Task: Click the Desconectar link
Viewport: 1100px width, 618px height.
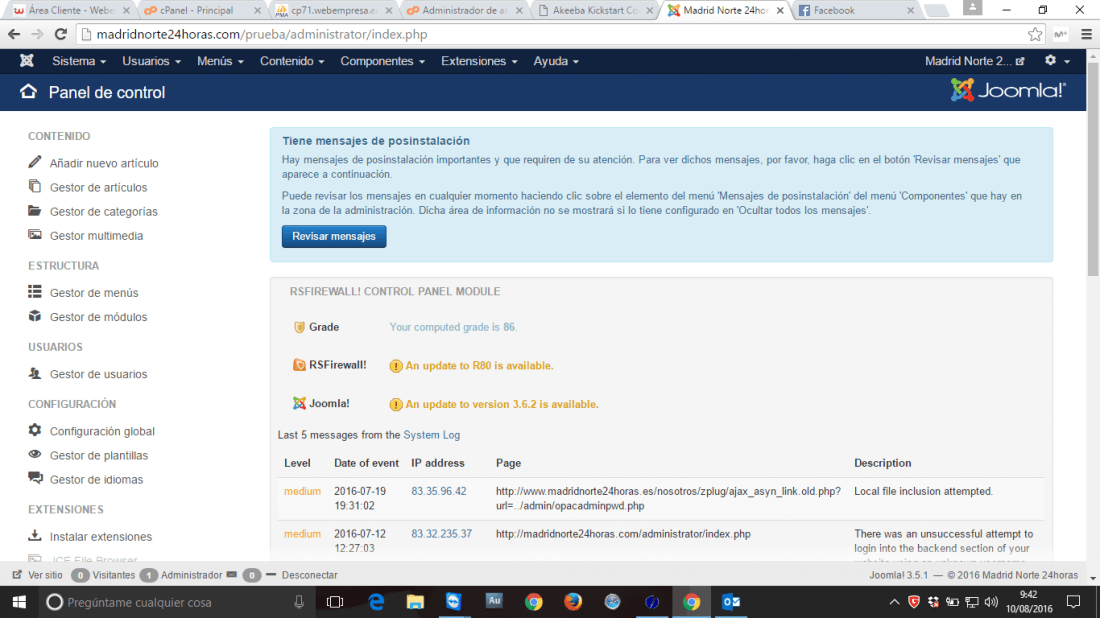Action: click(309, 575)
